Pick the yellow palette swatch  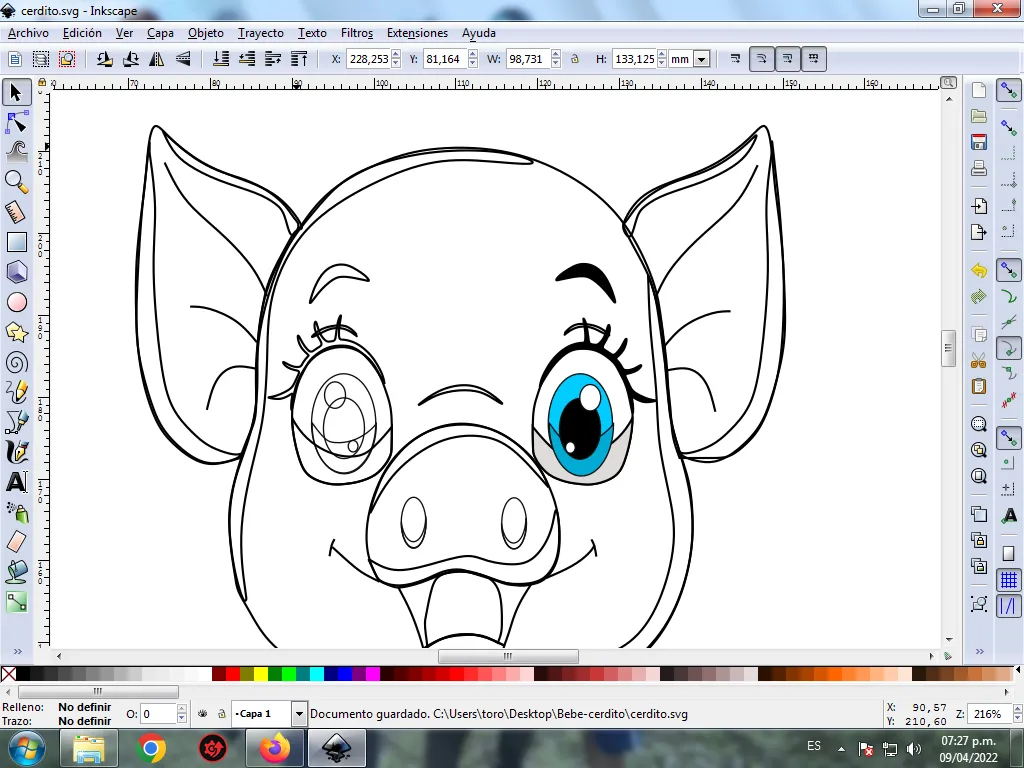pyautogui.click(x=261, y=674)
